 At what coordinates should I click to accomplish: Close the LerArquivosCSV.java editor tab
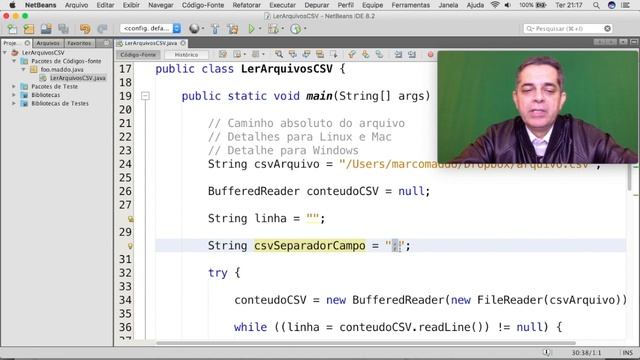183,43
